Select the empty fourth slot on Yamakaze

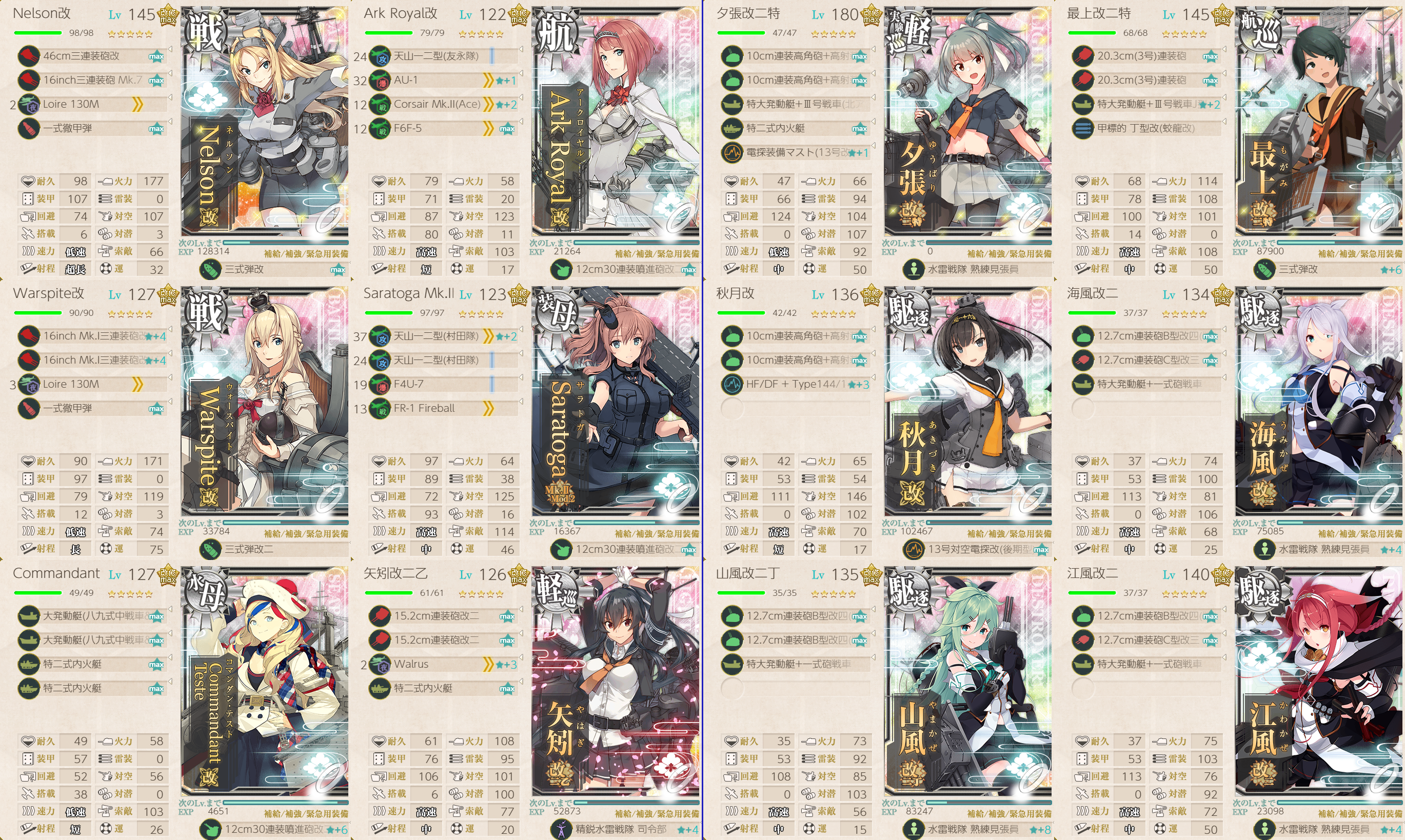pyautogui.click(x=732, y=688)
